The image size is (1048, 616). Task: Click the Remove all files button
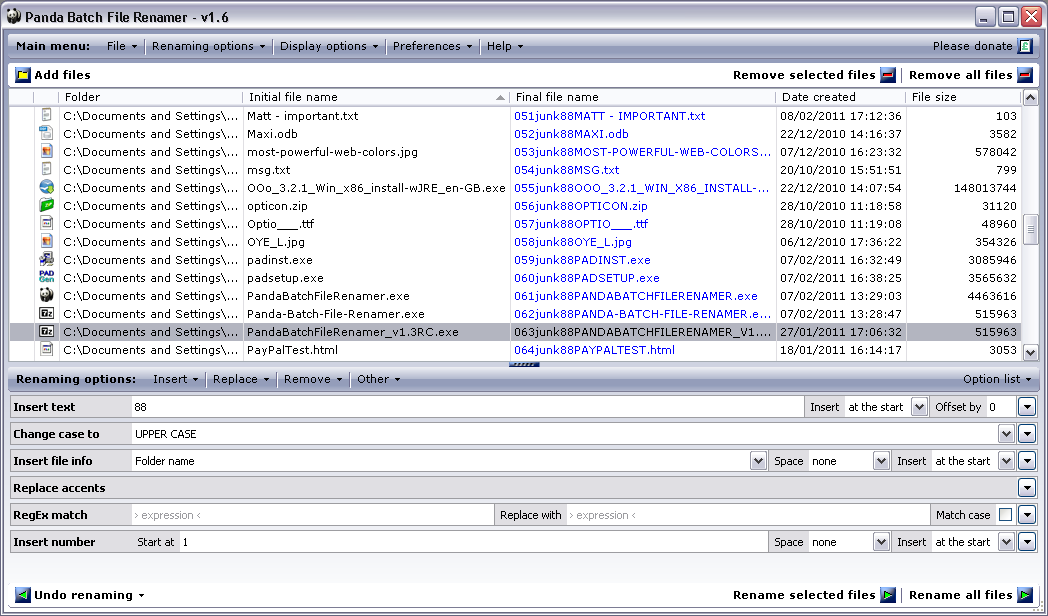point(970,75)
